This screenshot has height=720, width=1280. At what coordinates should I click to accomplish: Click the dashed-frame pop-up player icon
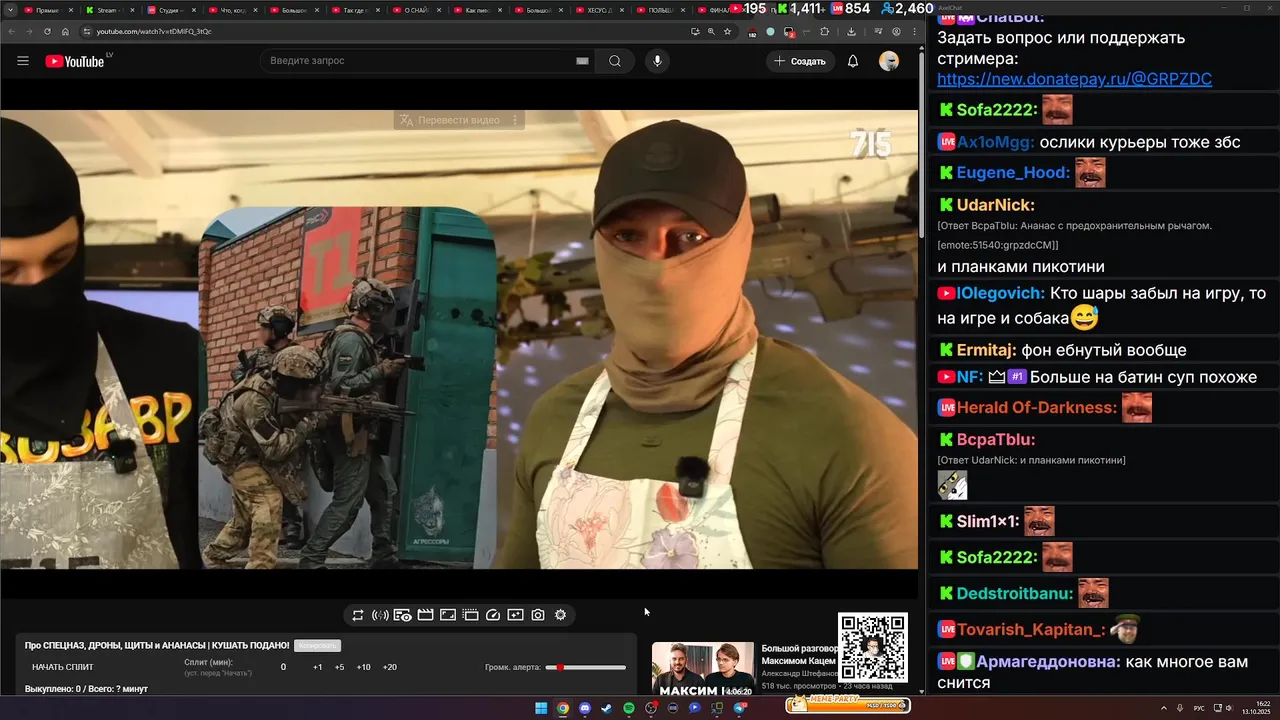point(470,615)
